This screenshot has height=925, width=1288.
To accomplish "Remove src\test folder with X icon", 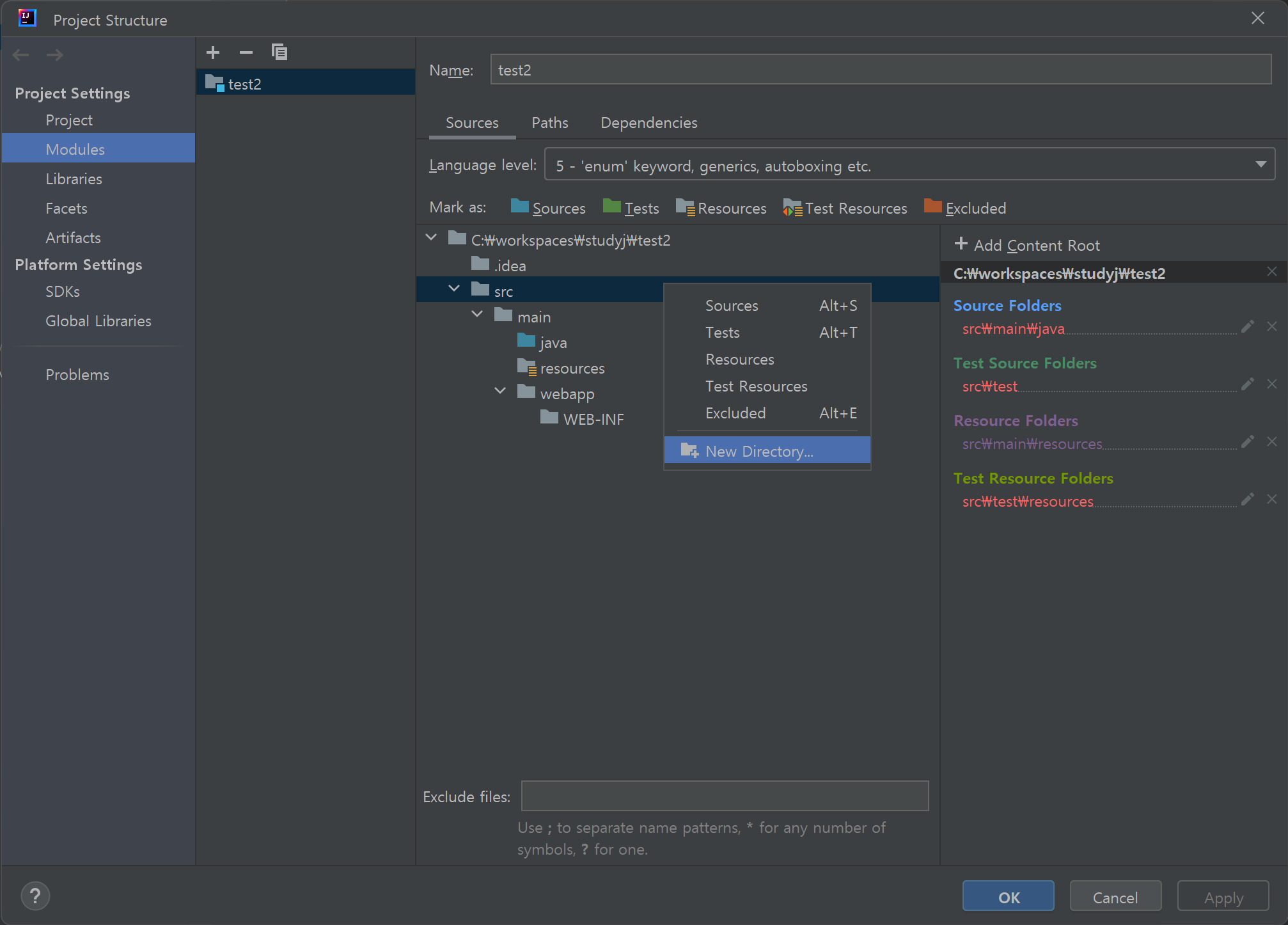I will pyautogui.click(x=1272, y=384).
